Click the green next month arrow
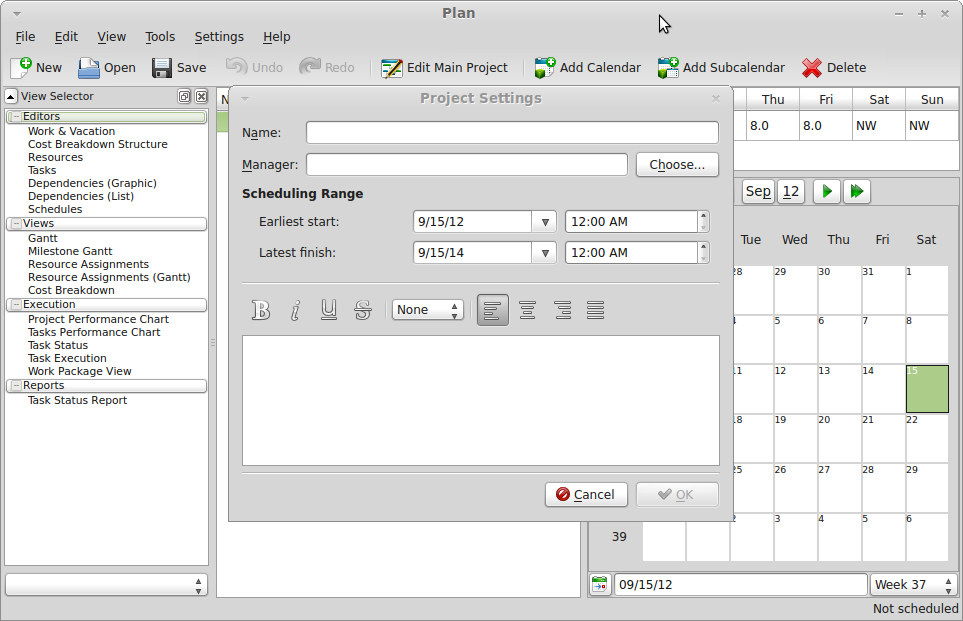963x621 pixels. tap(826, 191)
